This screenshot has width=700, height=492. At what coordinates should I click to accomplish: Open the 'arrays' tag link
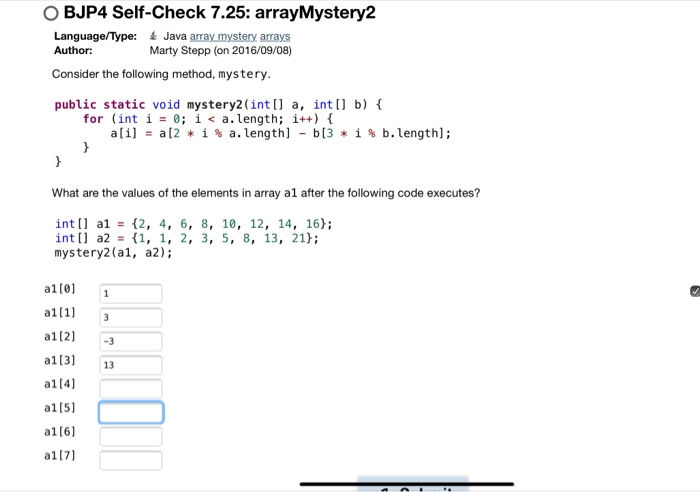pyautogui.click(x=275, y=36)
